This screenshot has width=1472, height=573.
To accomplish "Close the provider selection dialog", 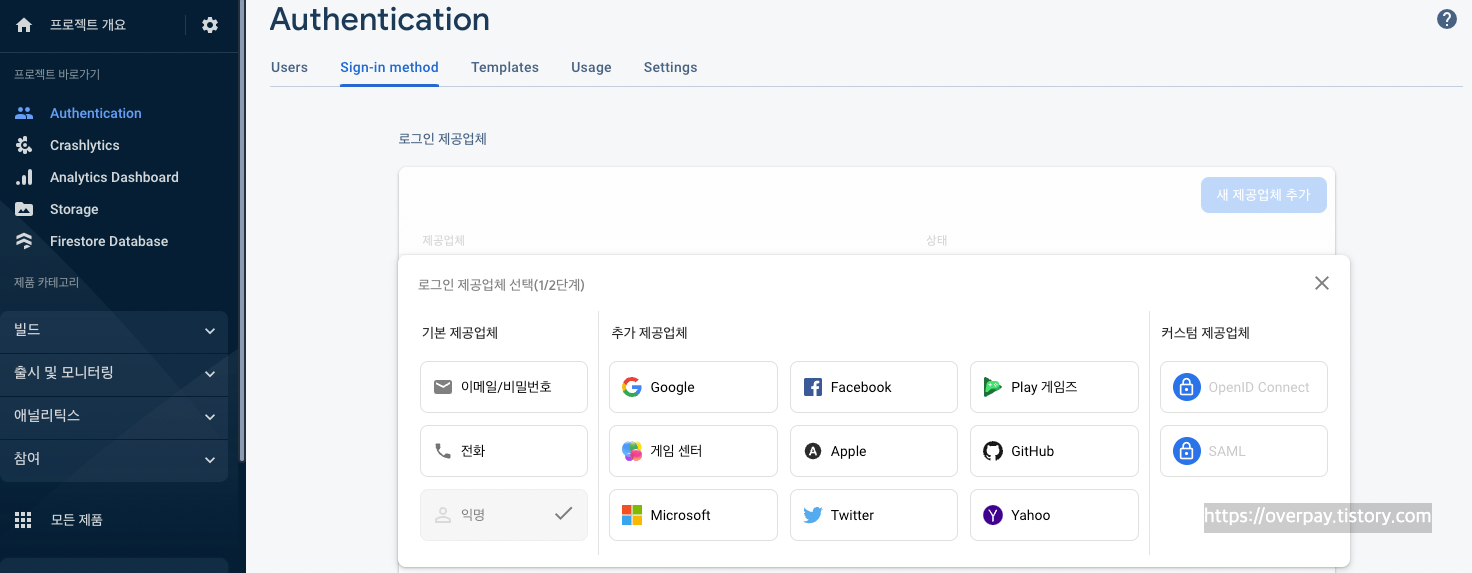I will pos(1322,283).
